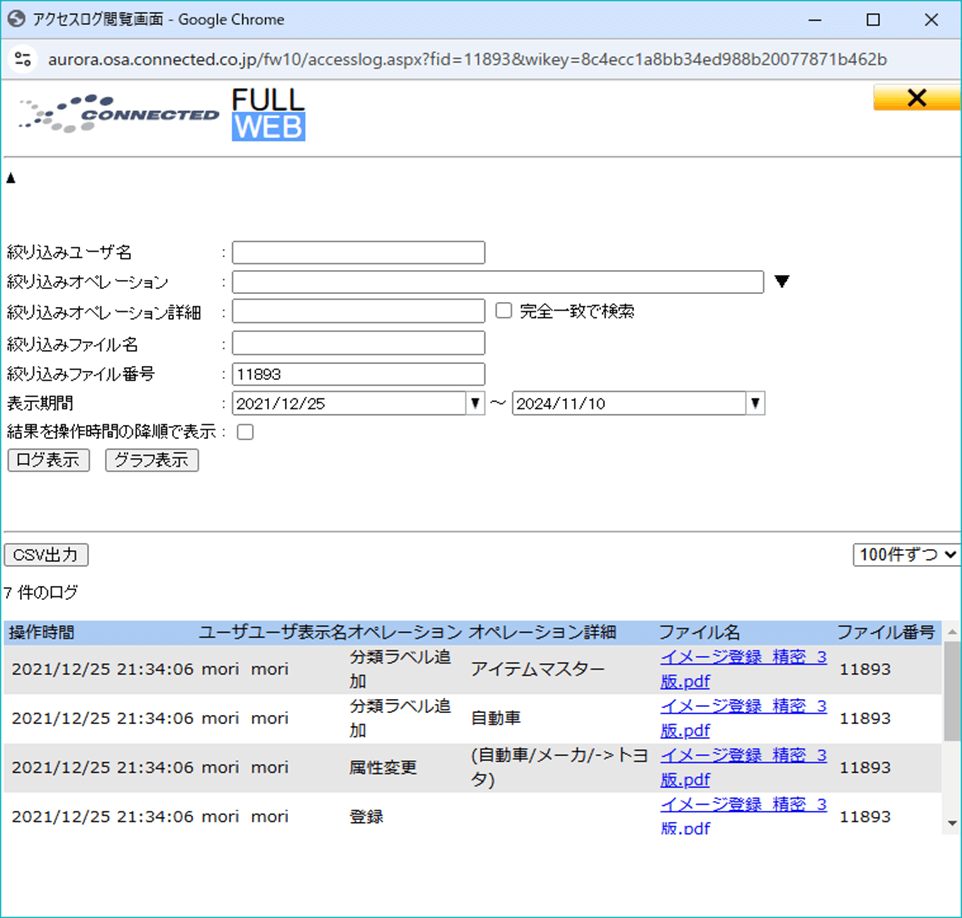Click the Connected logo

pyautogui.click(x=119, y=112)
